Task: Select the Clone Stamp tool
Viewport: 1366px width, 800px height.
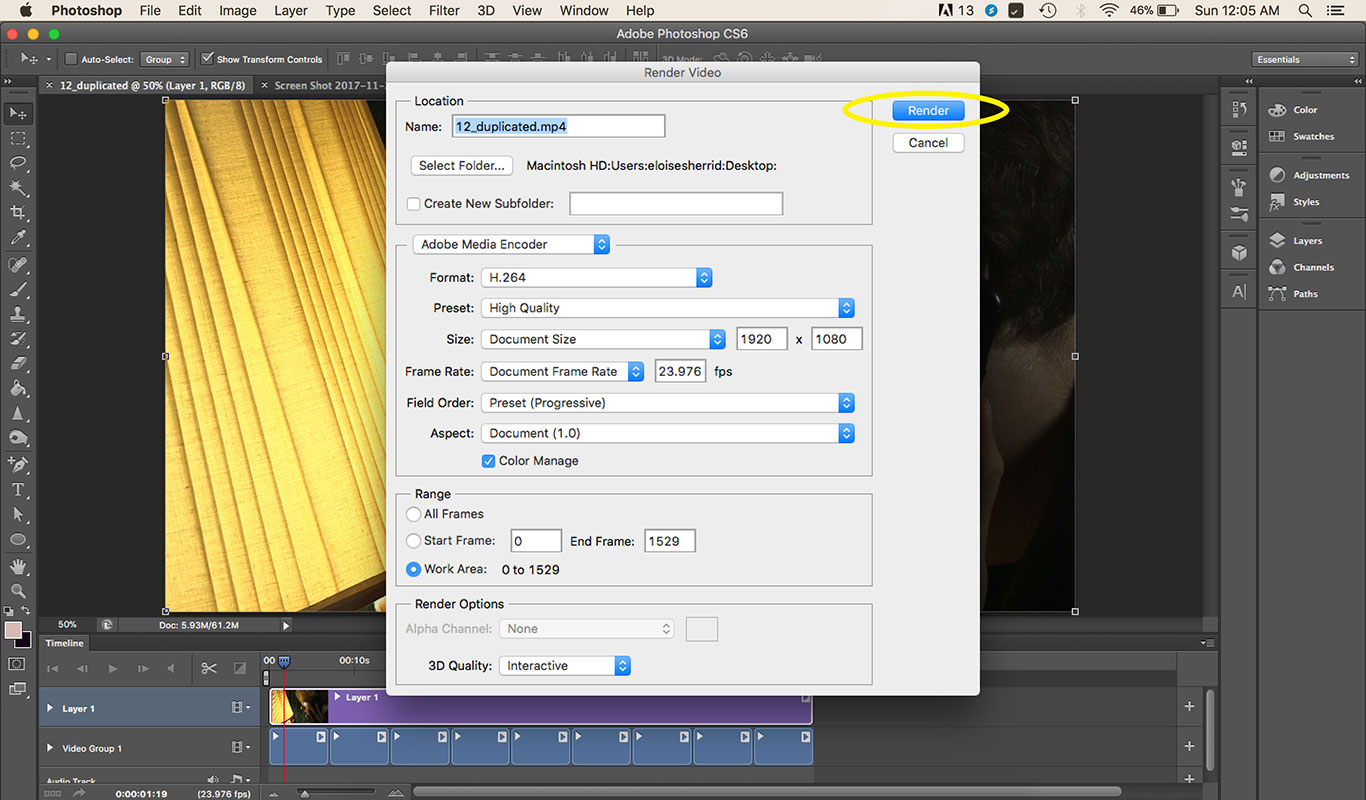Action: (x=18, y=315)
